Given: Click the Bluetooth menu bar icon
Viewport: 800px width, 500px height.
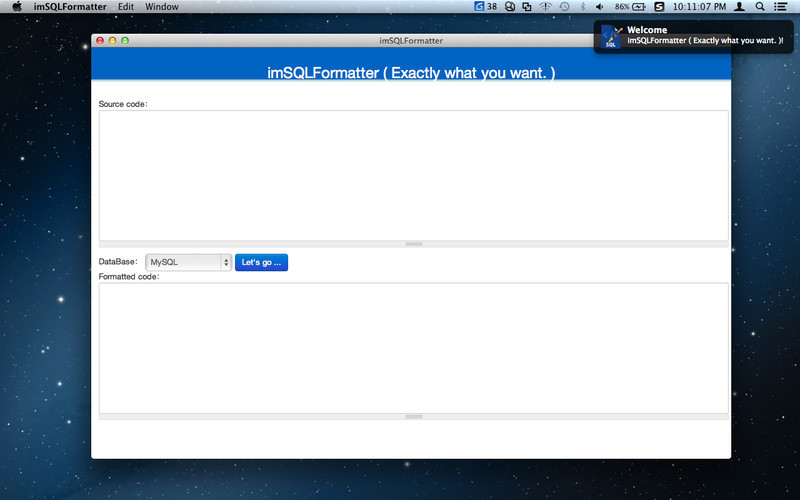Looking at the screenshot, I should tap(583, 7).
